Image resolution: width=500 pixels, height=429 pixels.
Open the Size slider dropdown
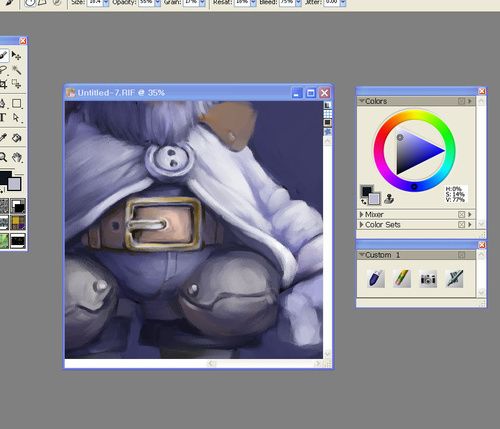(106, 3)
